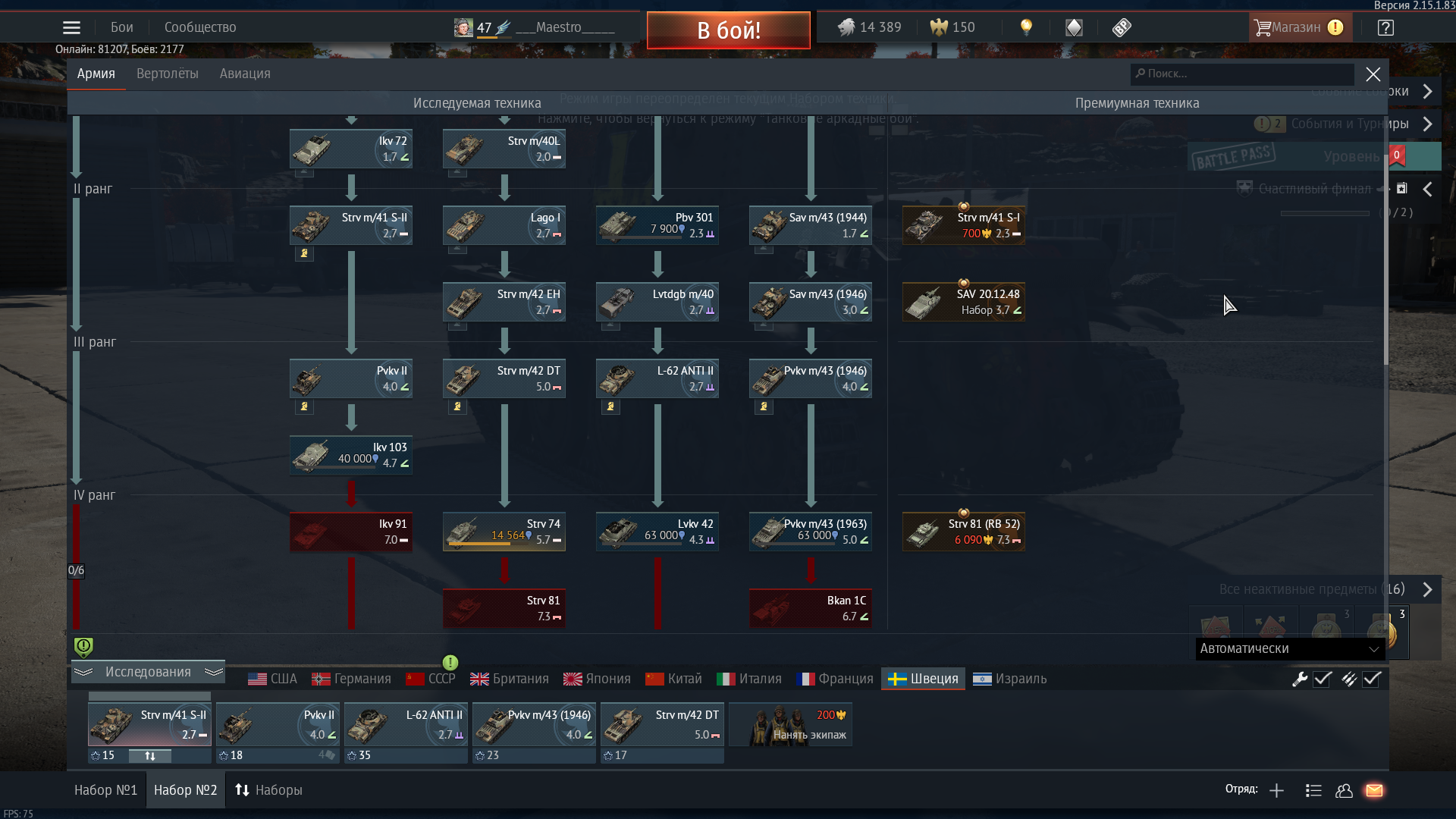
Task: Select Lago I in research tree
Action: [x=504, y=225]
